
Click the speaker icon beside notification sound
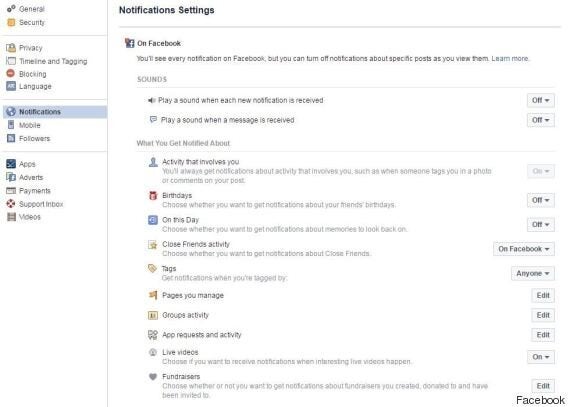coord(152,100)
